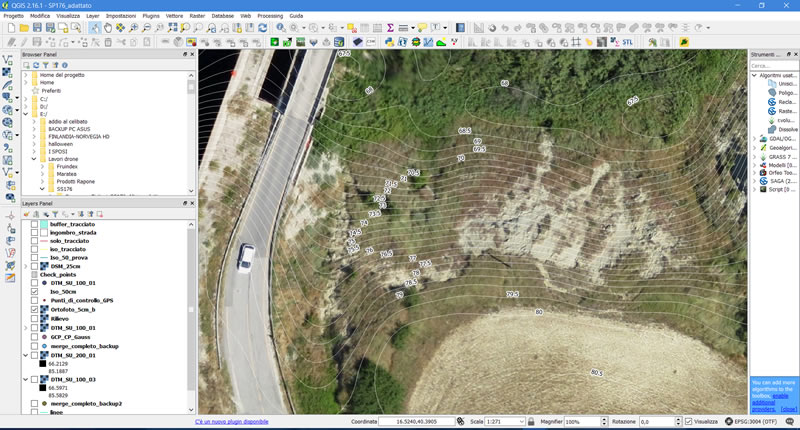Expand the GRASS 7 algorithms group
The image size is (800, 430).
755,157
